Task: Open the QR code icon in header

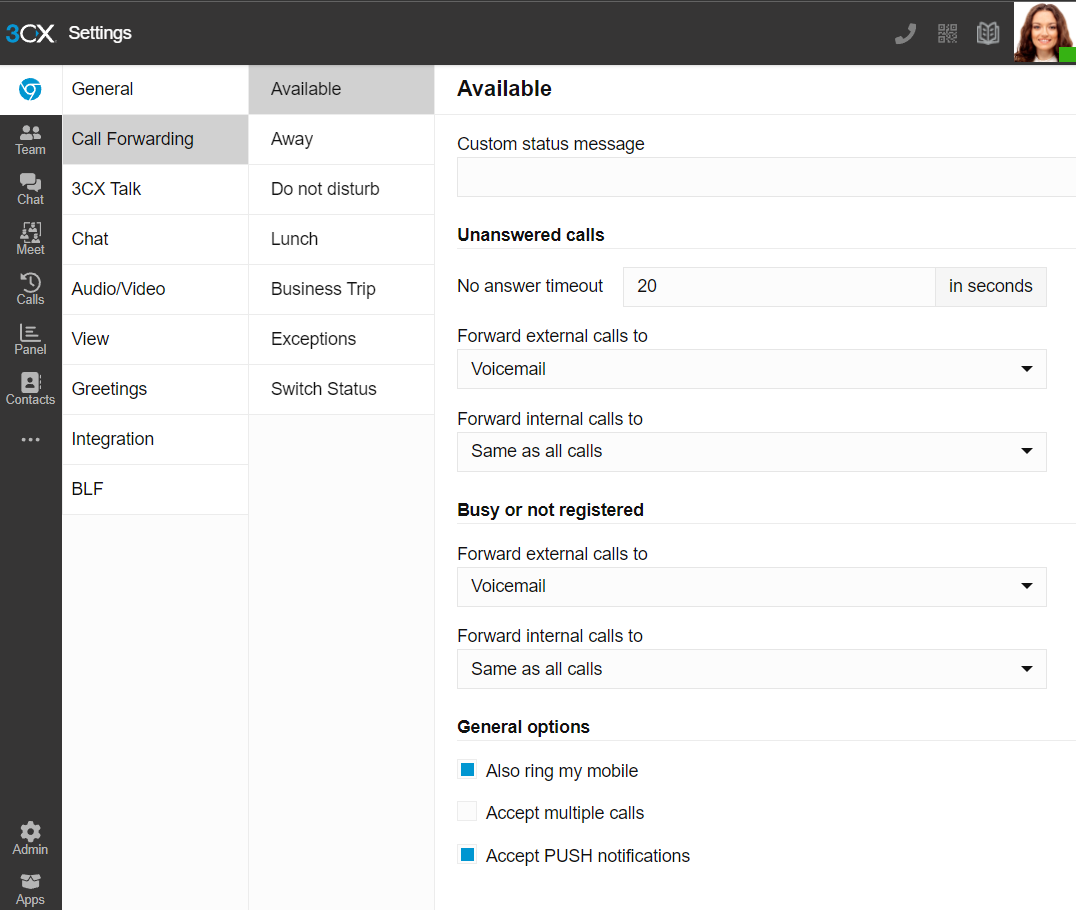Action: [x=947, y=33]
